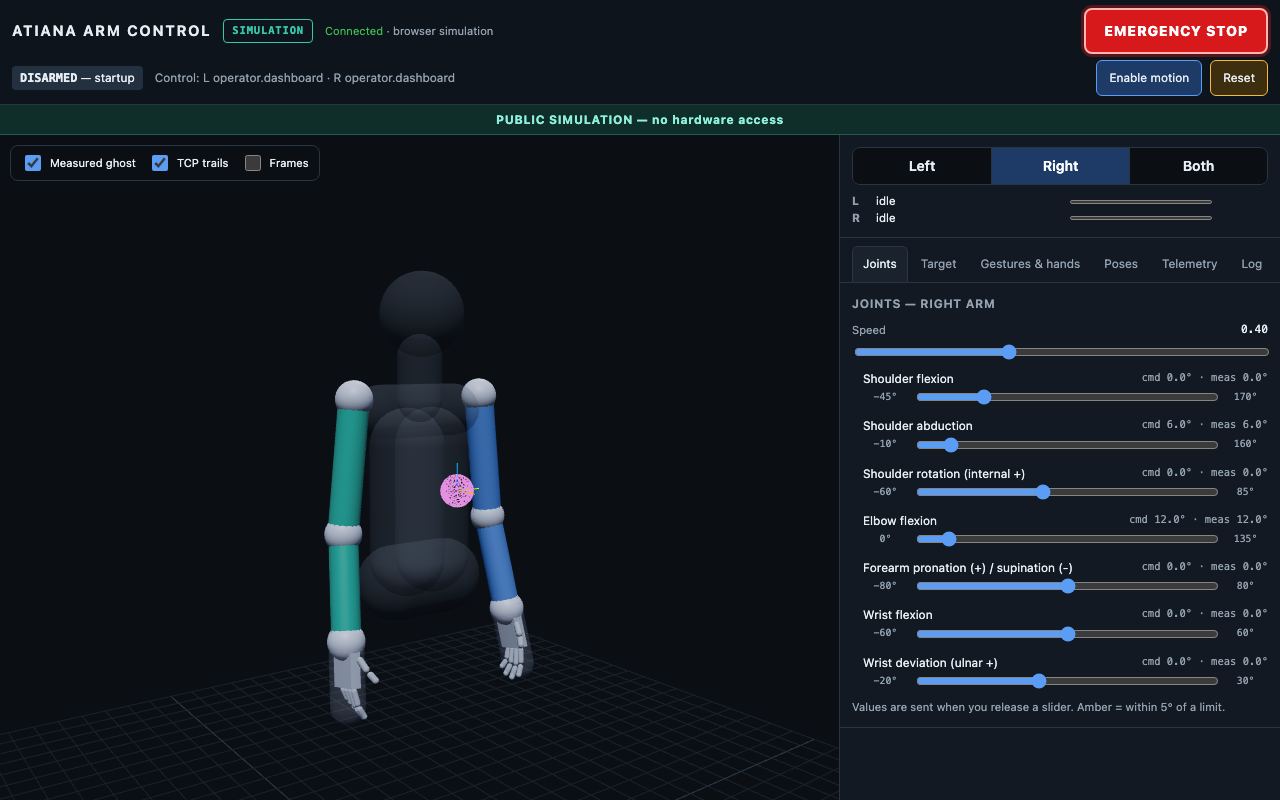
Task: Click the Elbow flexion '135°' limit label
Action: click(1245, 539)
